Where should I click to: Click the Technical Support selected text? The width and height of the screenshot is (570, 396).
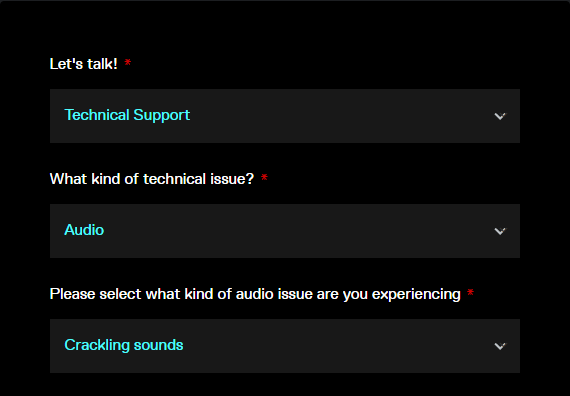(127, 115)
